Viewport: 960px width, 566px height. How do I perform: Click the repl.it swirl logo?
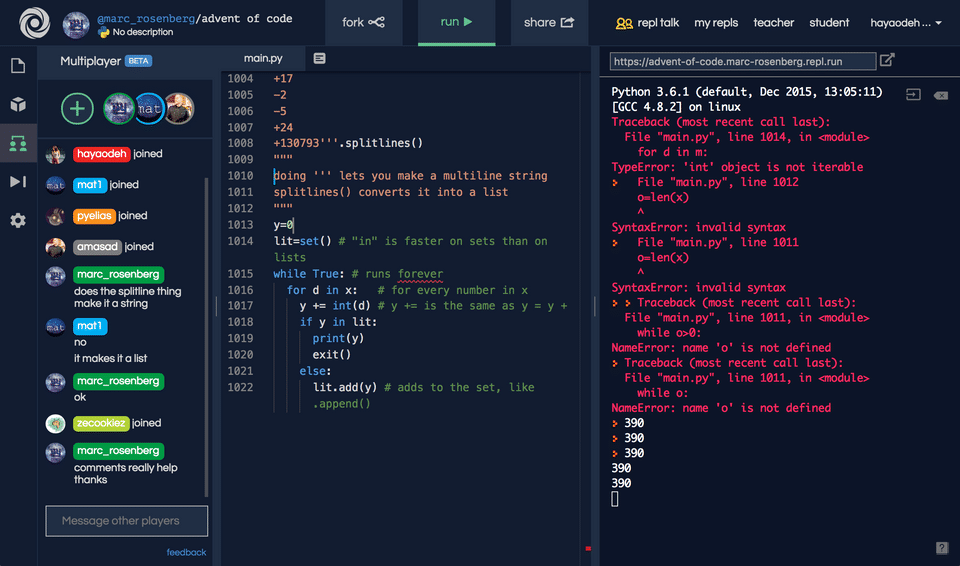[34, 23]
